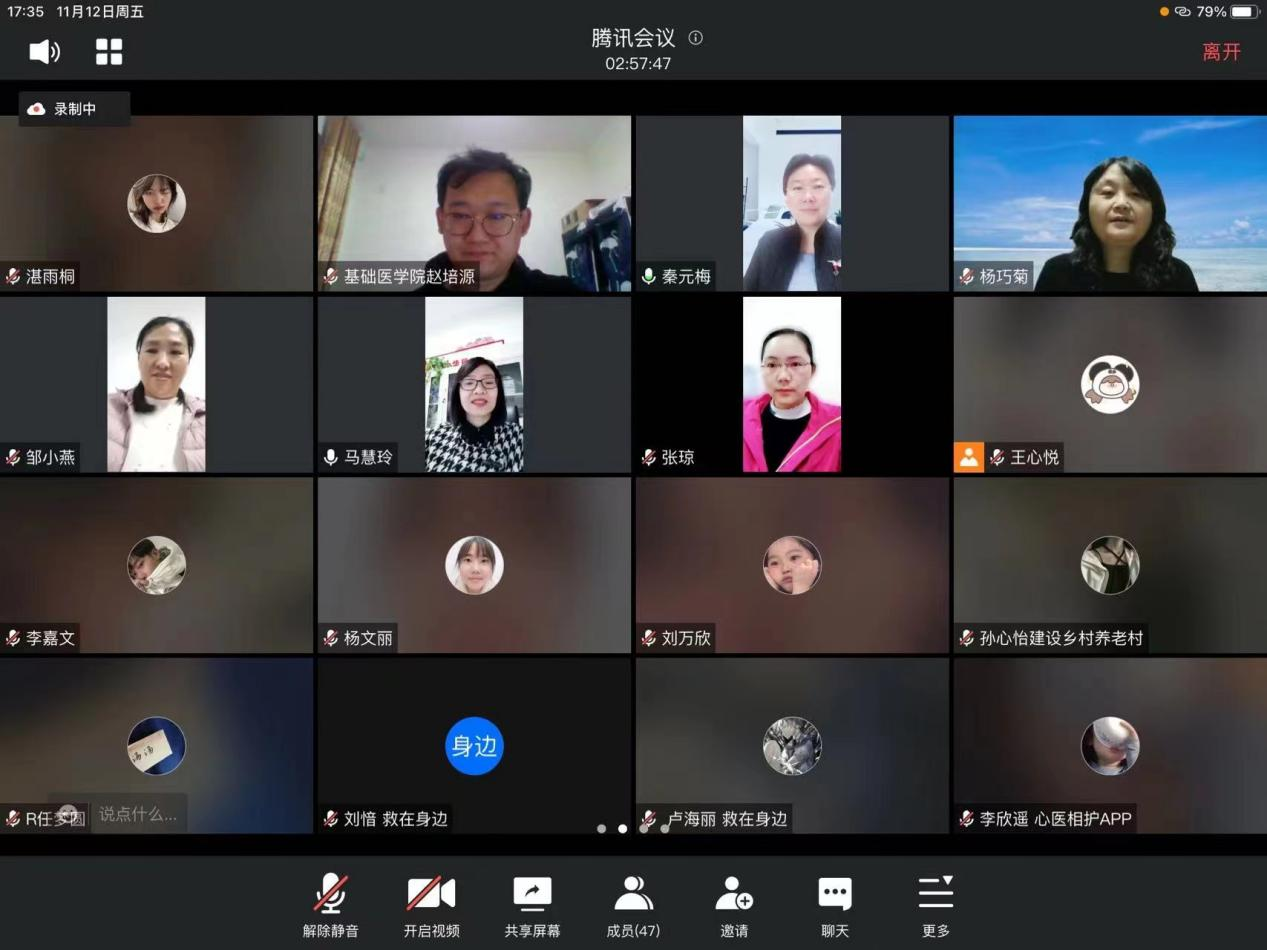Switch the grid layout view icon

109,52
